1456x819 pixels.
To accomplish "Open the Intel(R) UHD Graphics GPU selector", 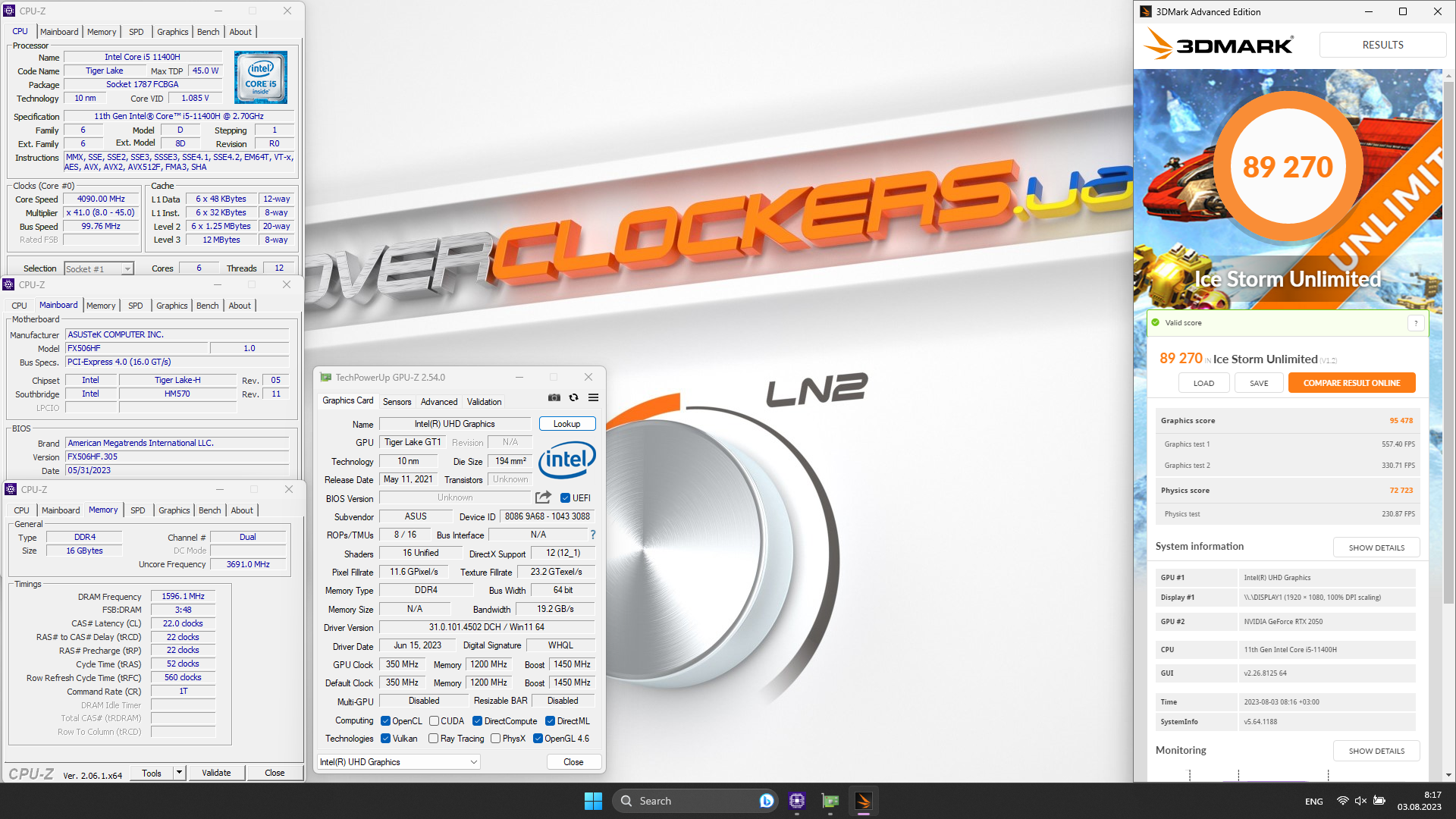I will point(399,762).
